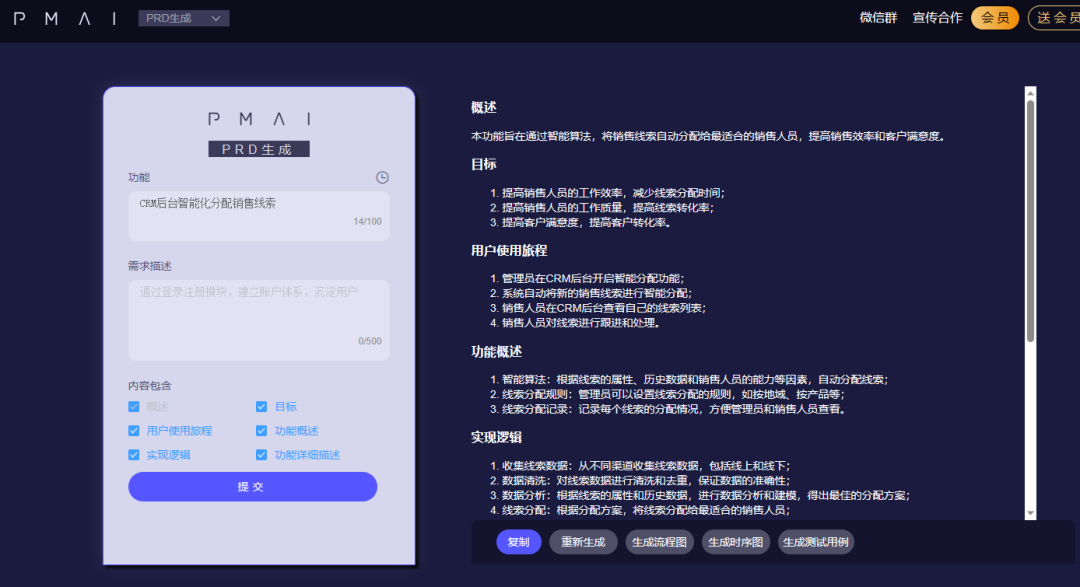Uncheck the 目标 content checkbox
Viewport: 1080px width, 587px height.
pyautogui.click(x=261, y=406)
